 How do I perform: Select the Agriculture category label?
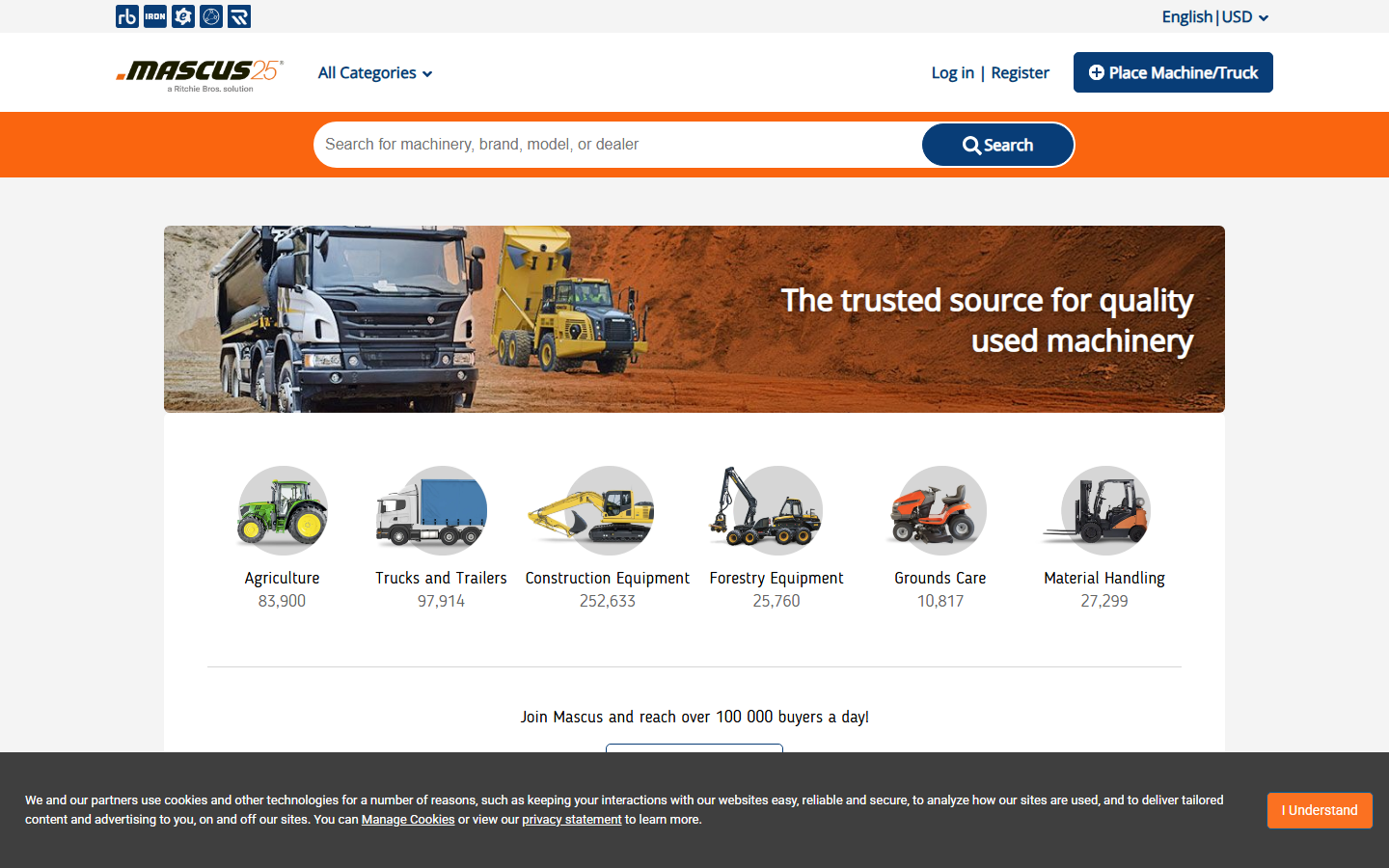(x=282, y=578)
